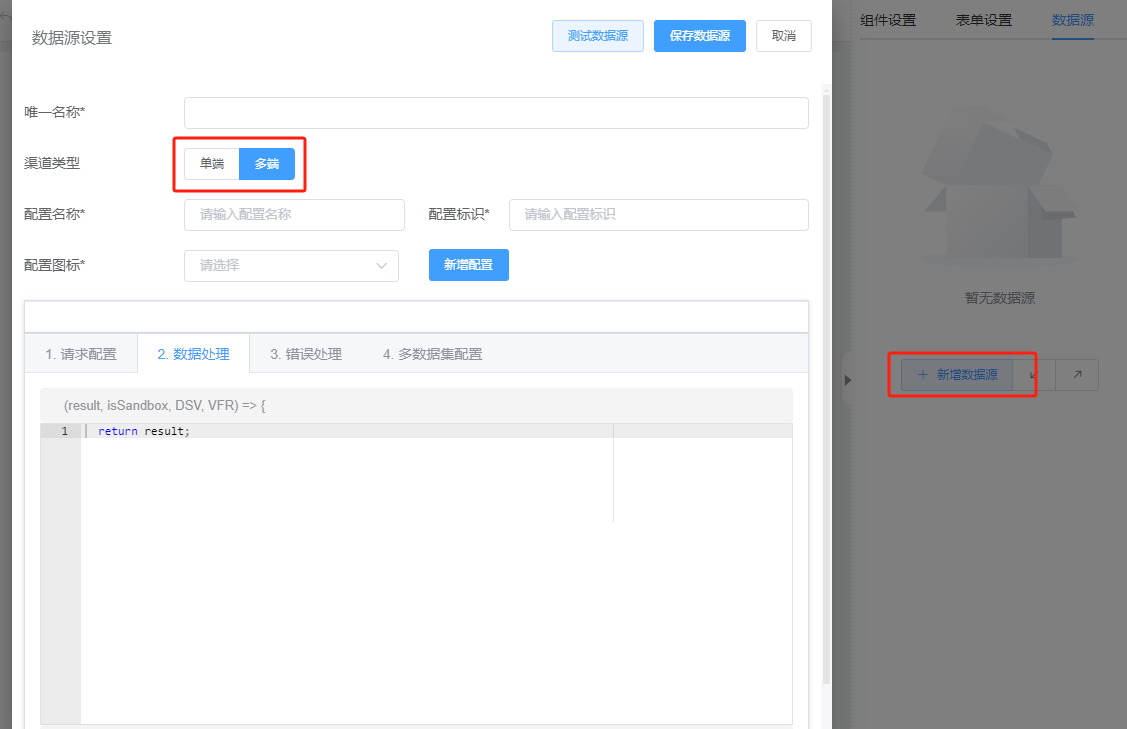This screenshot has width=1127, height=729.
Task: Click the 唯一名称 input field
Action: tap(495, 112)
